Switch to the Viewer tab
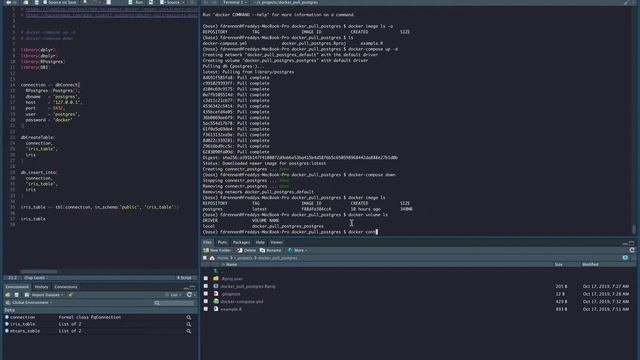 (276, 242)
